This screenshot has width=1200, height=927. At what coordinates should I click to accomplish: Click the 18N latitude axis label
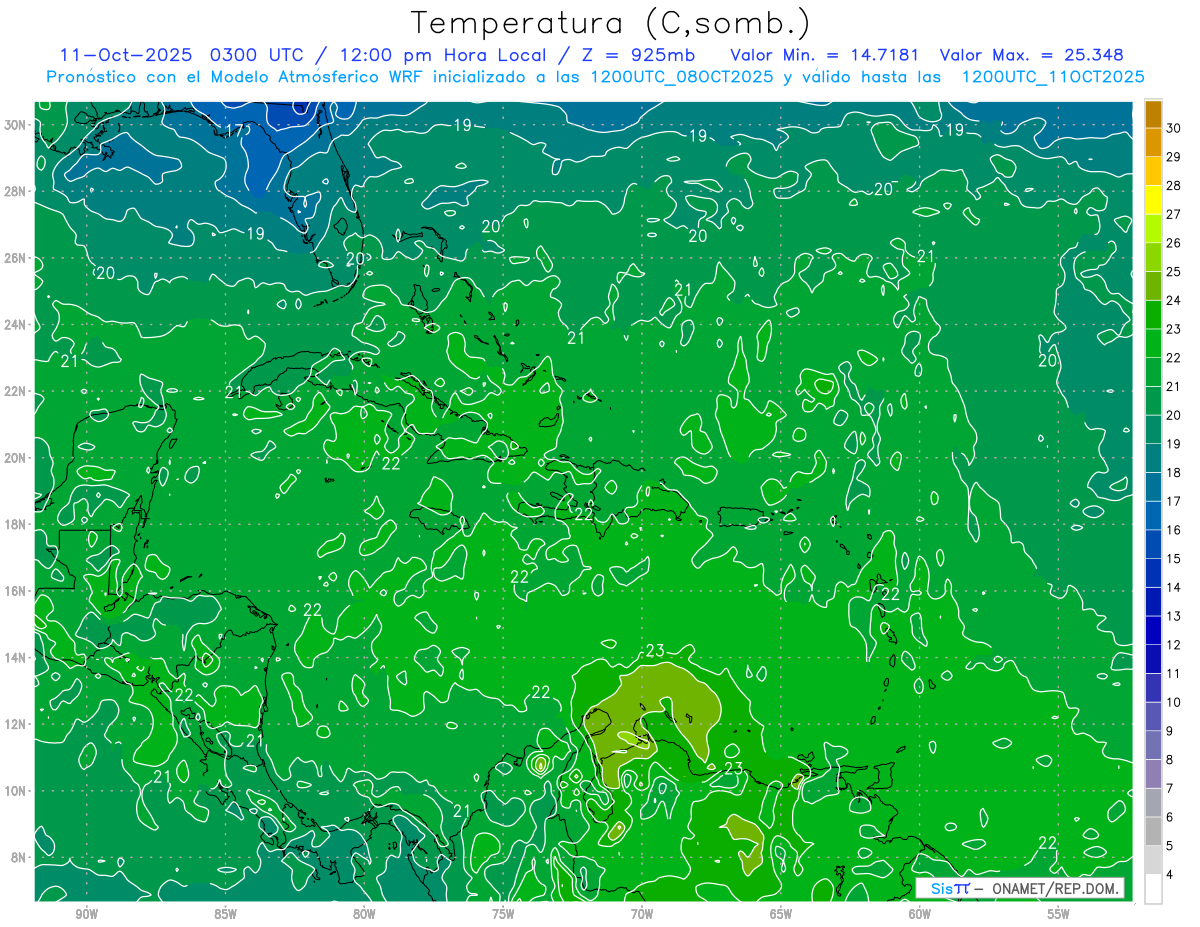(x=17, y=524)
